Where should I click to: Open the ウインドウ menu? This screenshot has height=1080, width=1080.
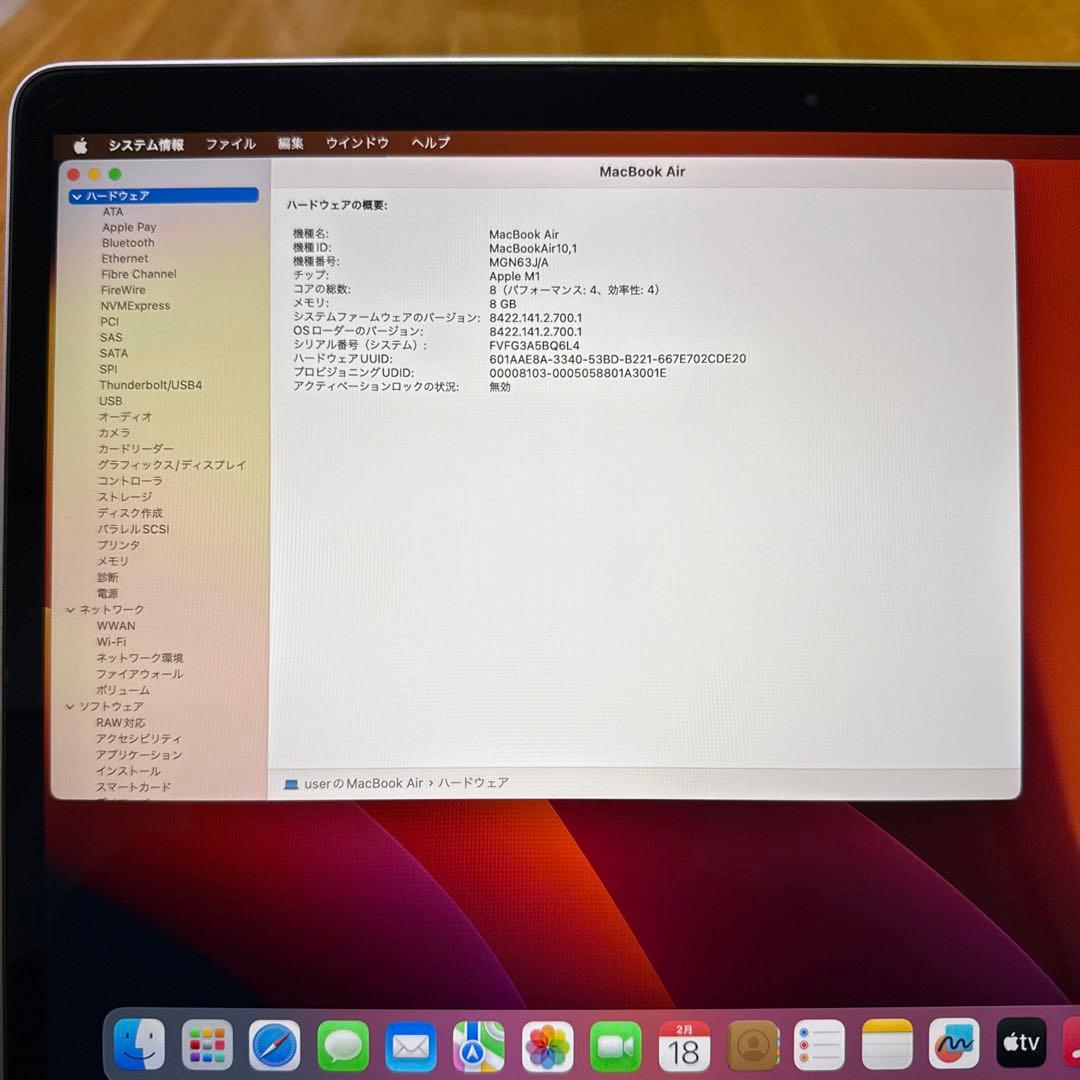coord(357,143)
